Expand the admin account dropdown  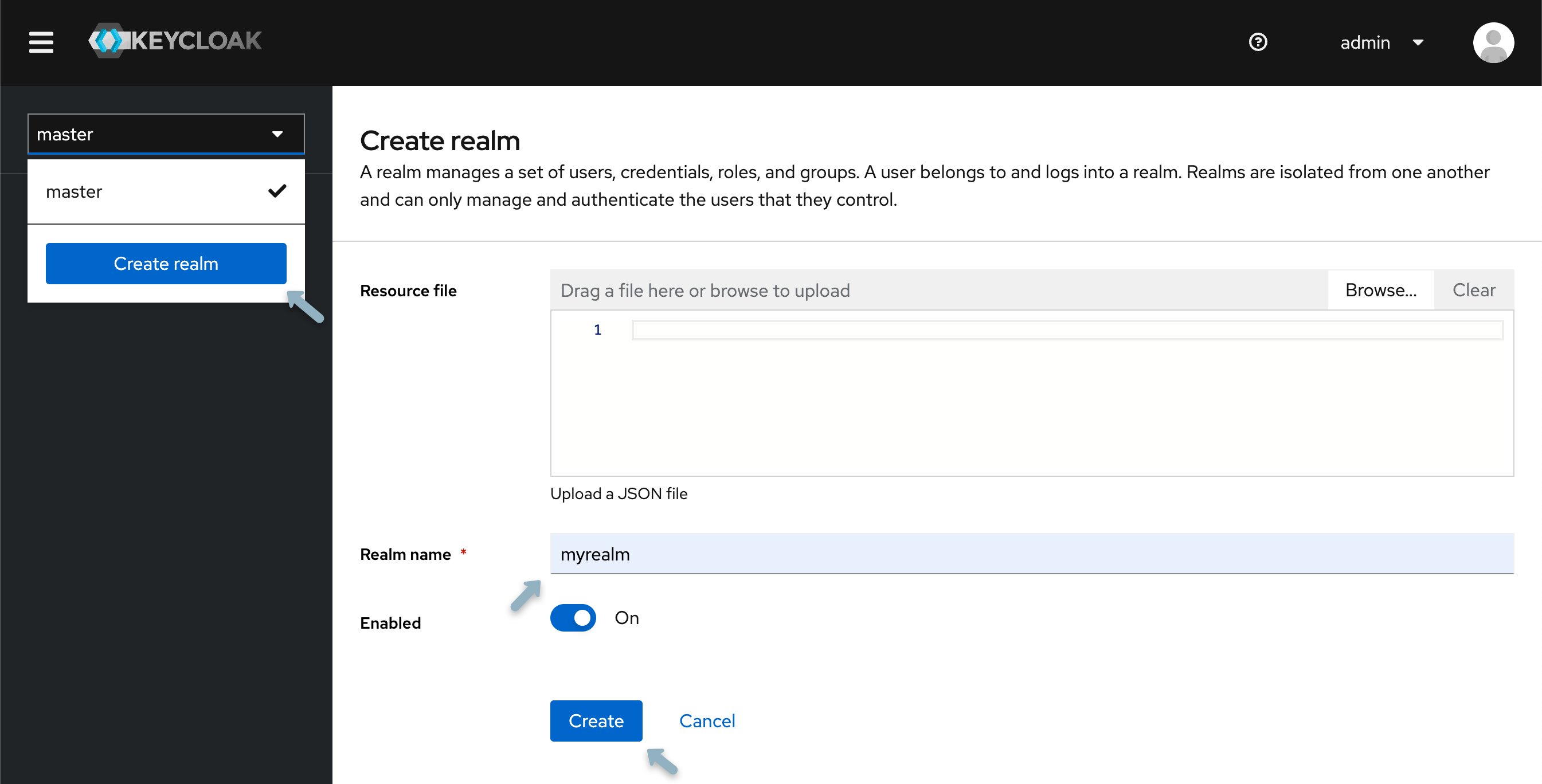(x=1419, y=42)
